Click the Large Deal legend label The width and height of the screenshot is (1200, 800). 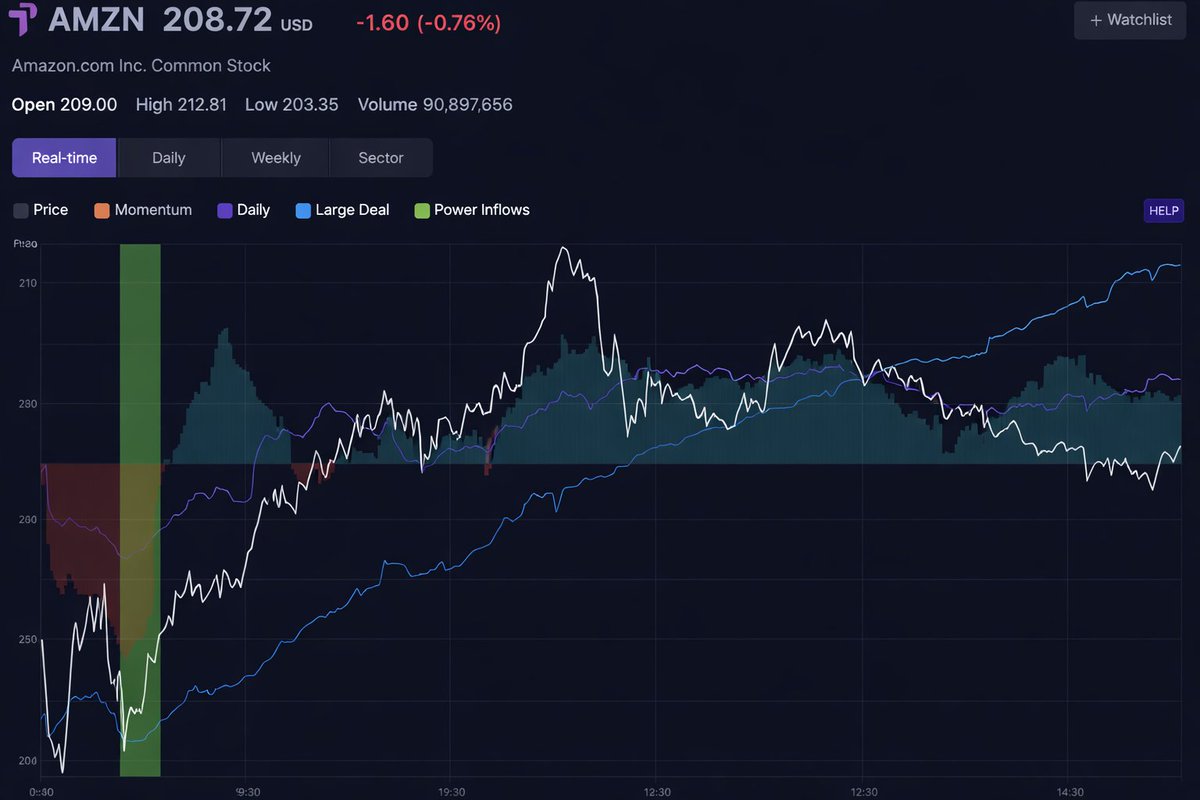[352, 210]
